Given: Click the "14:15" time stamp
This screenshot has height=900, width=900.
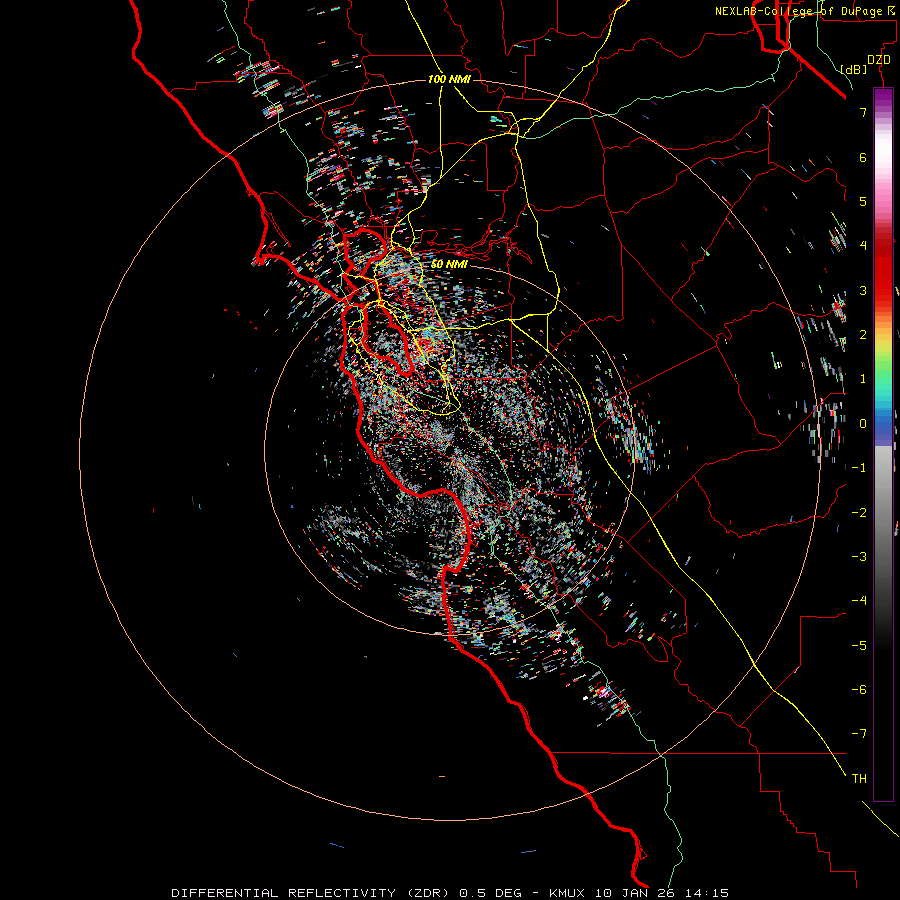Looking at the screenshot, I should [707, 893].
